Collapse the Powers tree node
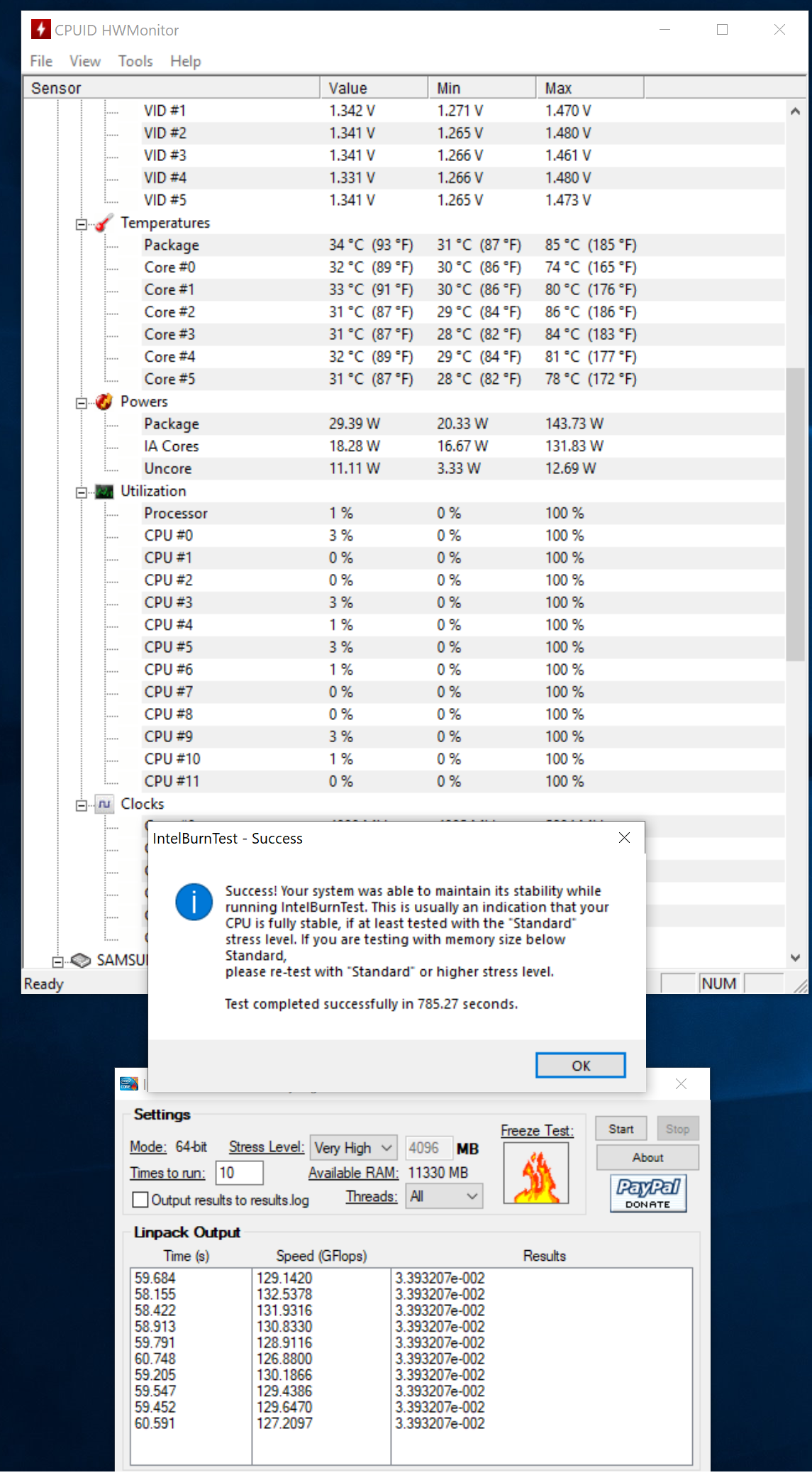812x1480 pixels. 82,403
